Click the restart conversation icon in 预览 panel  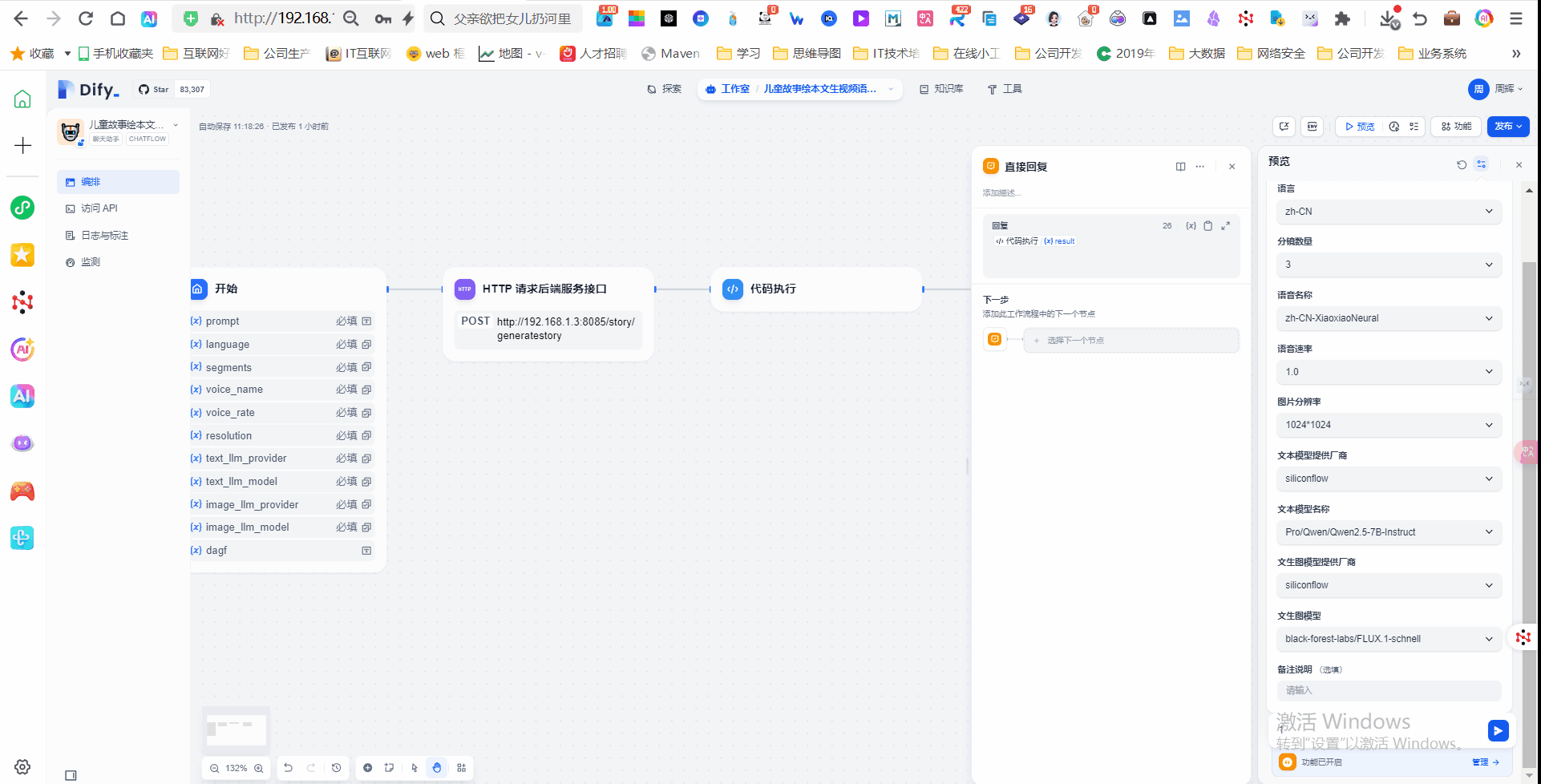[x=1461, y=164]
